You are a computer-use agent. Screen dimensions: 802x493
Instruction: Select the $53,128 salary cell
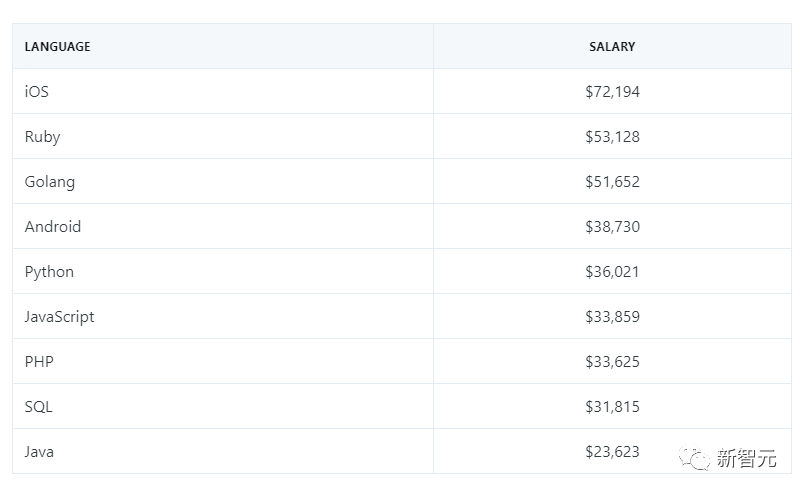(x=612, y=137)
